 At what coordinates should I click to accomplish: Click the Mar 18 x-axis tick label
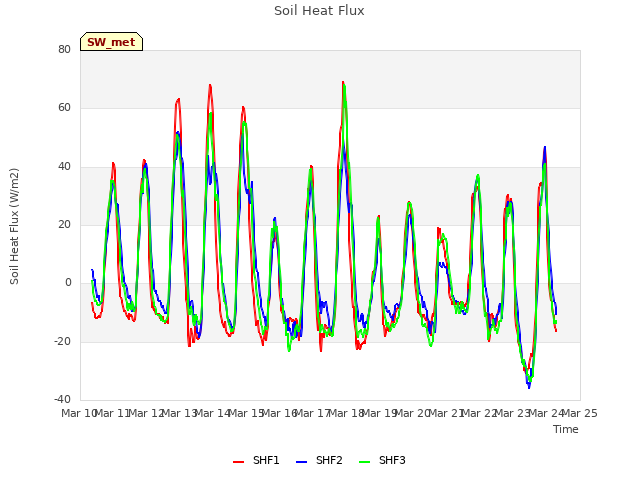point(346,413)
